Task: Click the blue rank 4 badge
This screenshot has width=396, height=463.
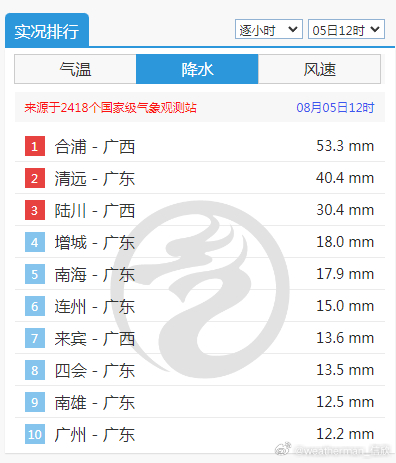Action: tap(35, 242)
